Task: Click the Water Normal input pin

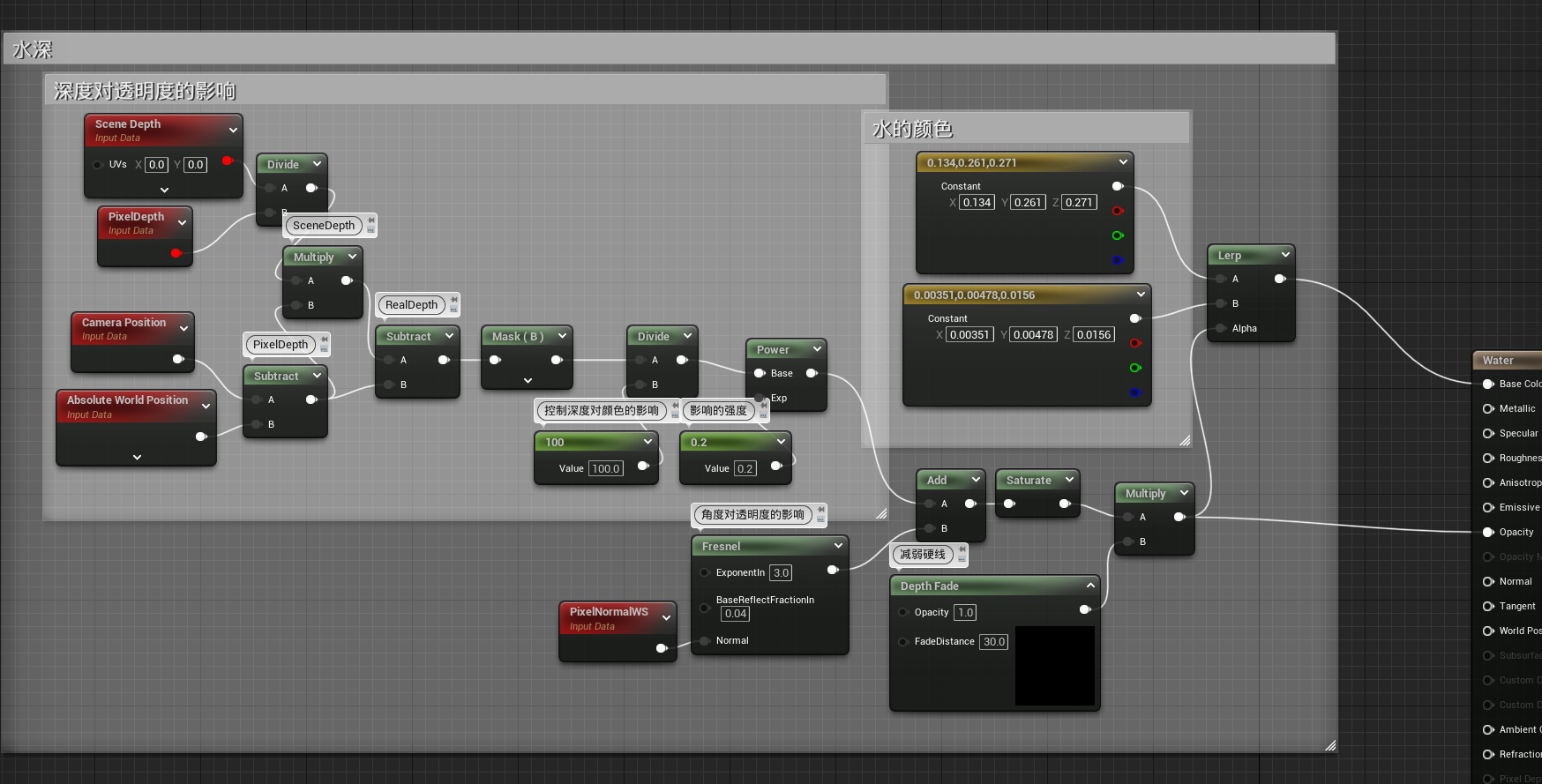Action: 1488,581
